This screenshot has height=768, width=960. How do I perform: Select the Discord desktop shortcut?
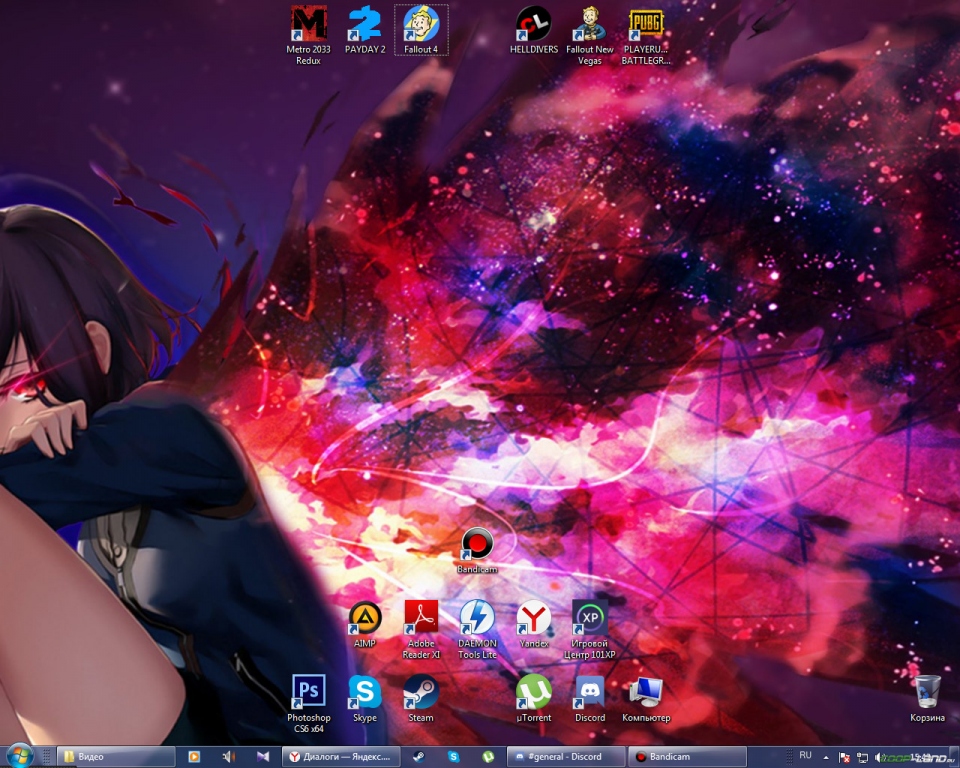coord(590,699)
